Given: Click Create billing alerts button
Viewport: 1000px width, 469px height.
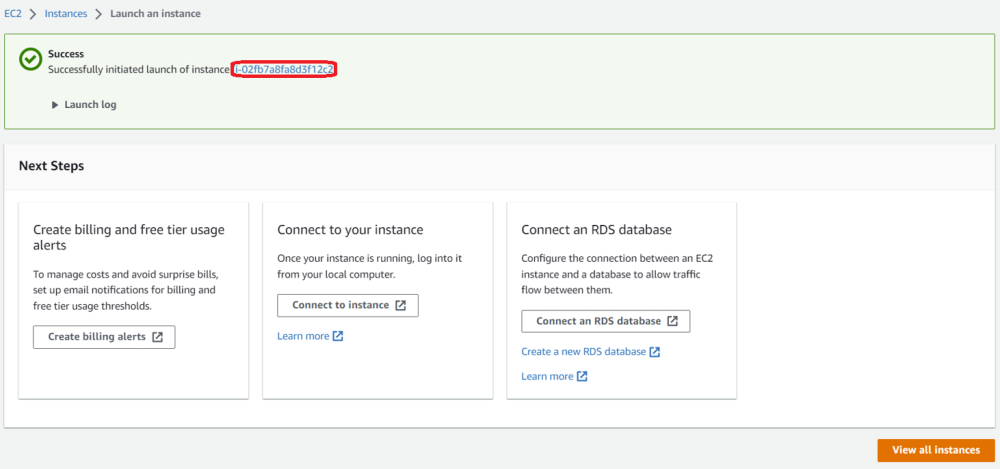Looking at the screenshot, I should (x=104, y=337).
